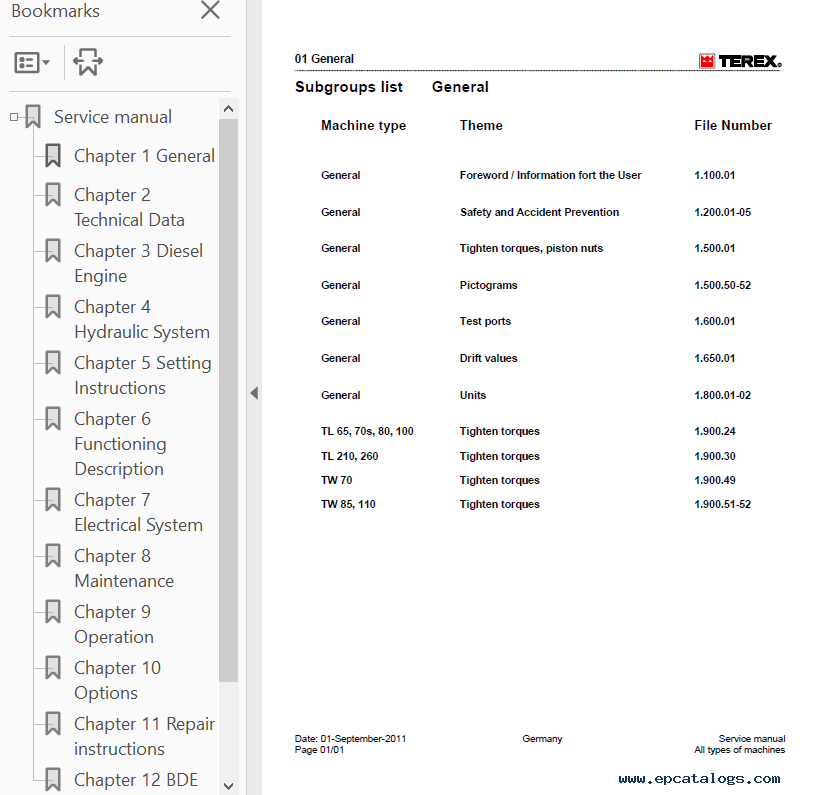Click machine type 'TL 65, 70s, 80, 100'
The image size is (831, 795).
pos(367,431)
